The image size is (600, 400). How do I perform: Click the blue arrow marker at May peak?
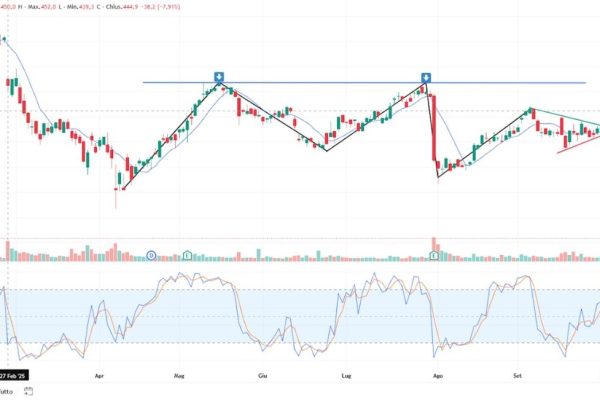219,77
